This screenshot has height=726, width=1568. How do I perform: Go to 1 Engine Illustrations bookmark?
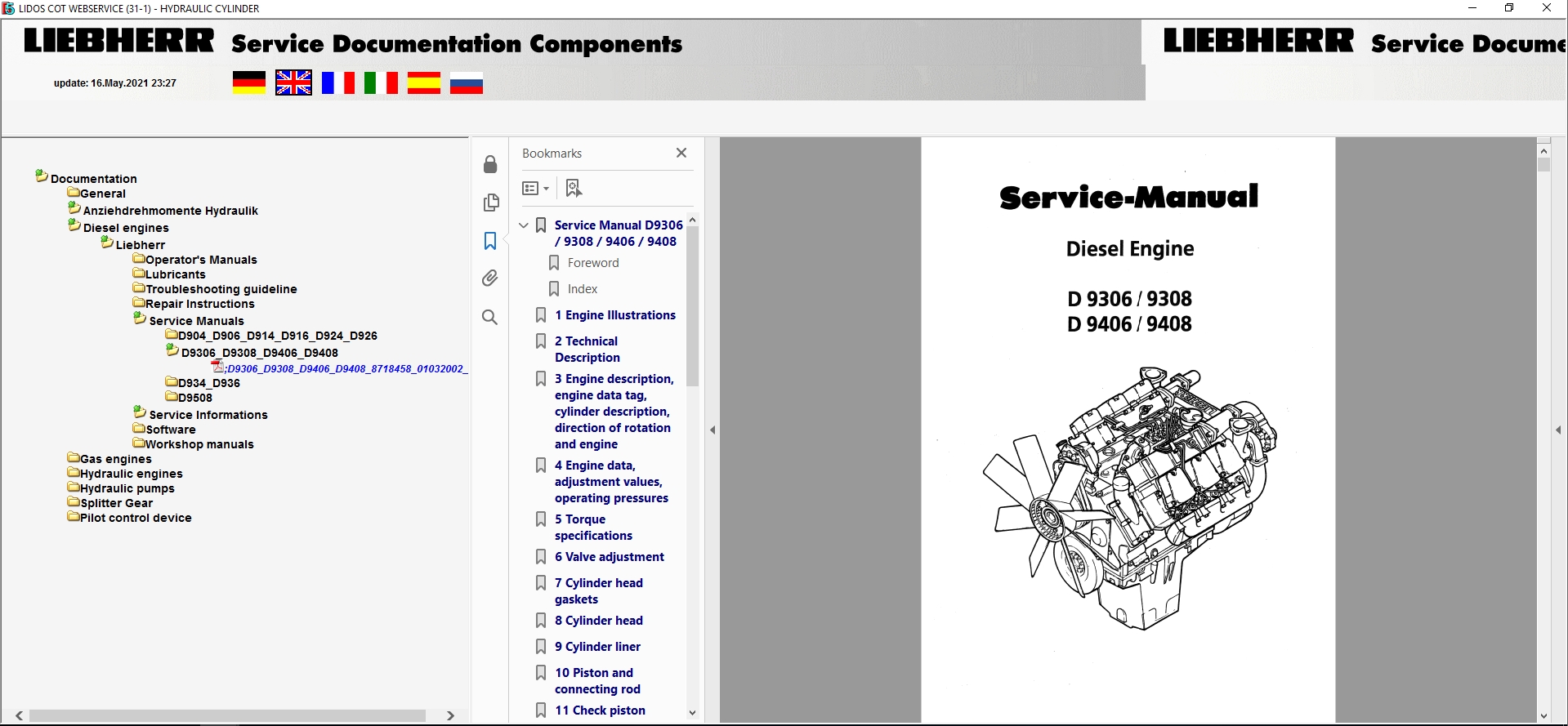[615, 315]
